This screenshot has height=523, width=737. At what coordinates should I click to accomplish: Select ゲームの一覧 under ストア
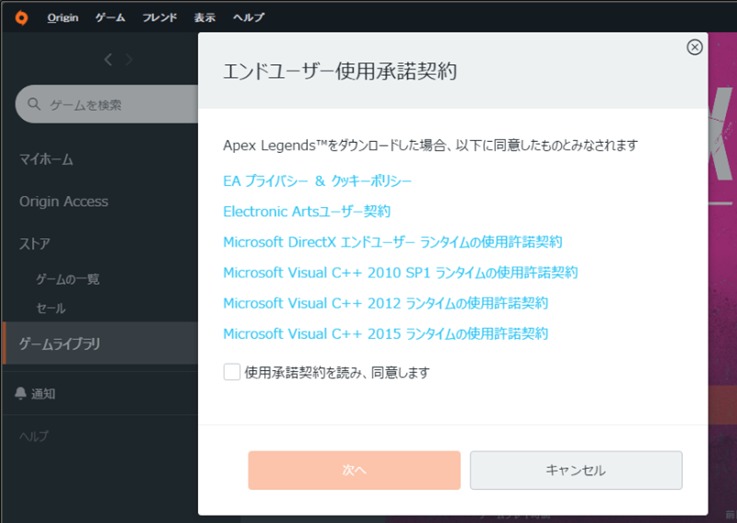[68, 279]
